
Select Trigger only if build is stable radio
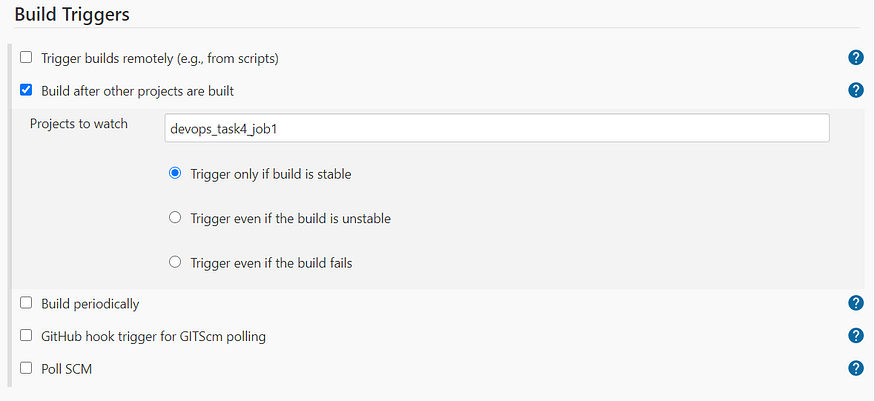pos(175,173)
